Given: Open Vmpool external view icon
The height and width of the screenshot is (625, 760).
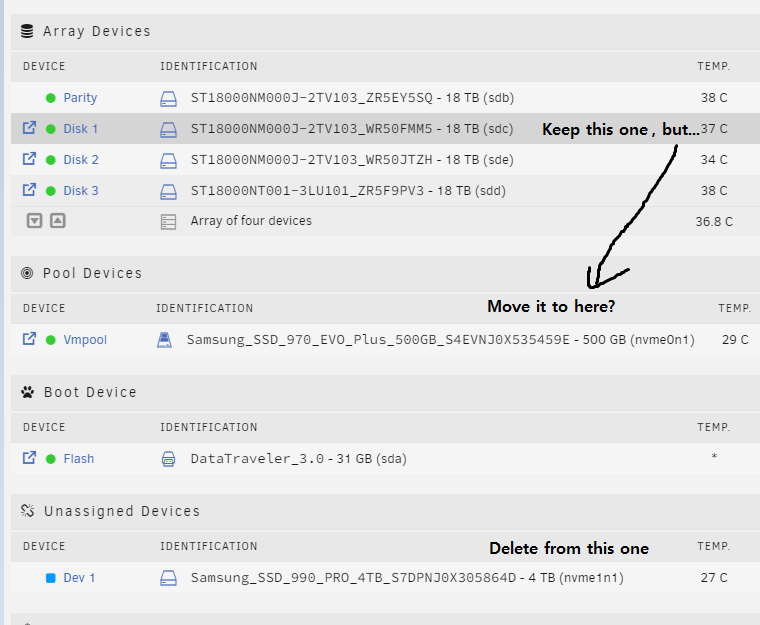Looking at the screenshot, I should [30, 338].
